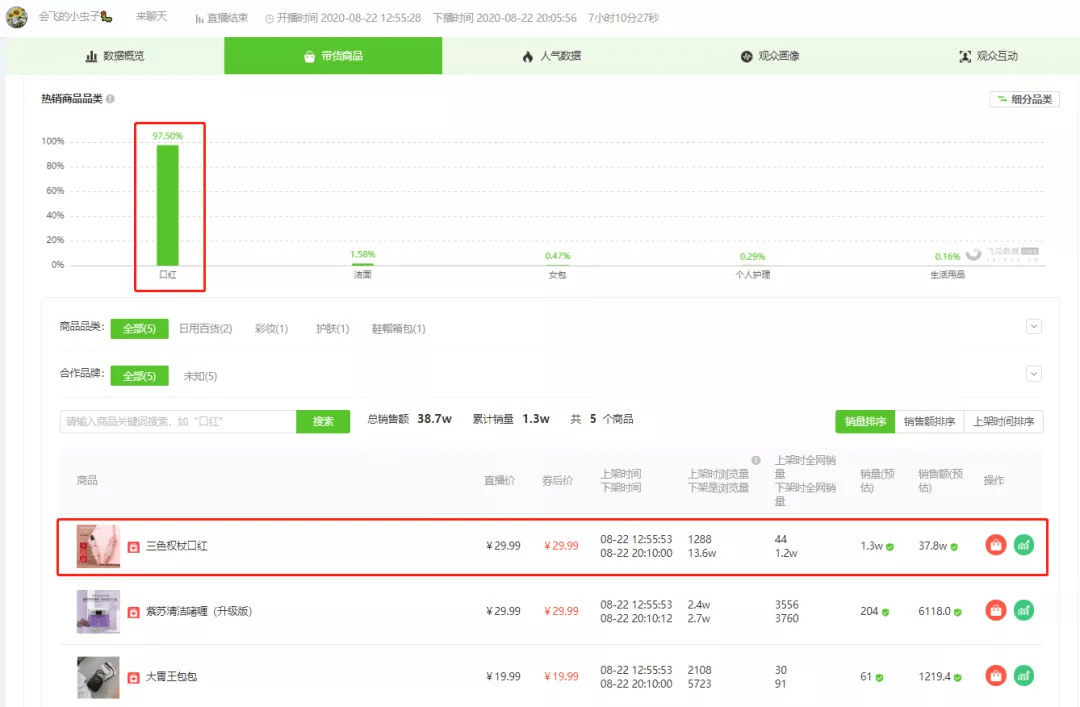Click green verified badge beside 1.3w sales
The image size is (1080, 707).
[890, 546]
